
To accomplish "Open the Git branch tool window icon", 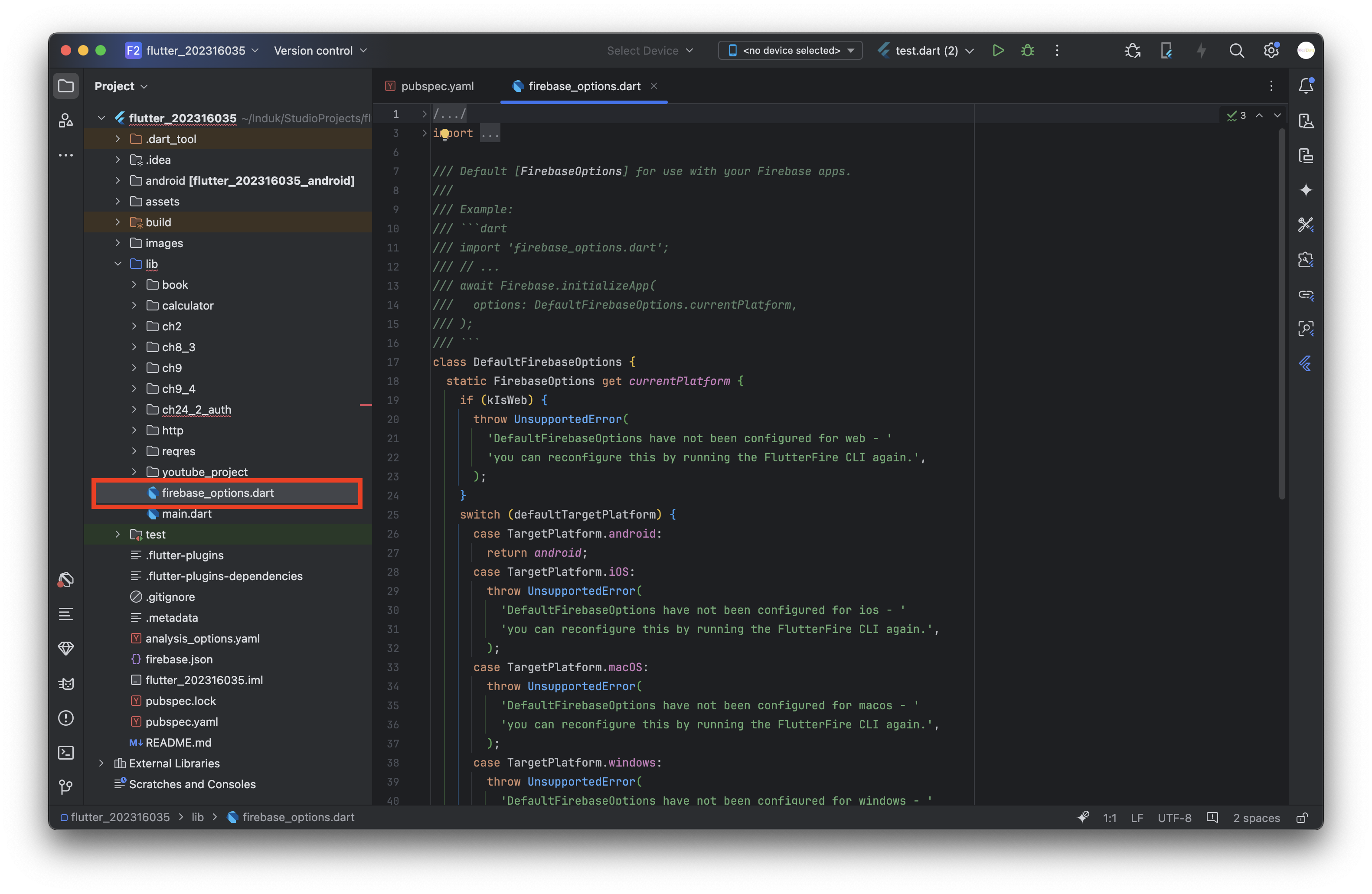I will tap(66, 787).
